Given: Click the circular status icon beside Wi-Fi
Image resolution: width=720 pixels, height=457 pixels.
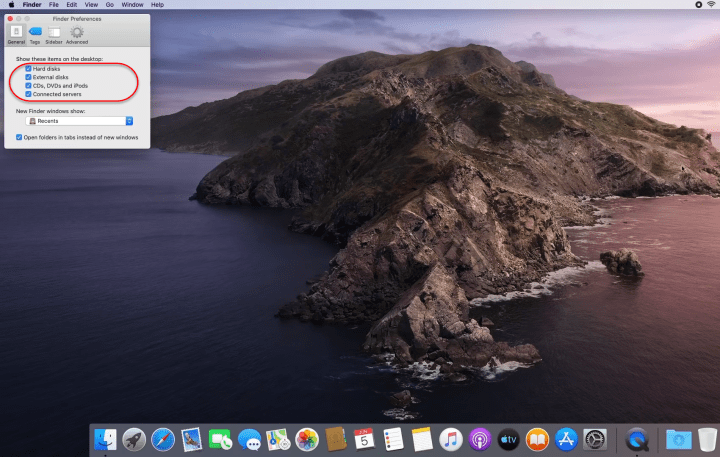Looking at the screenshot, I should pyautogui.click(x=698, y=5).
